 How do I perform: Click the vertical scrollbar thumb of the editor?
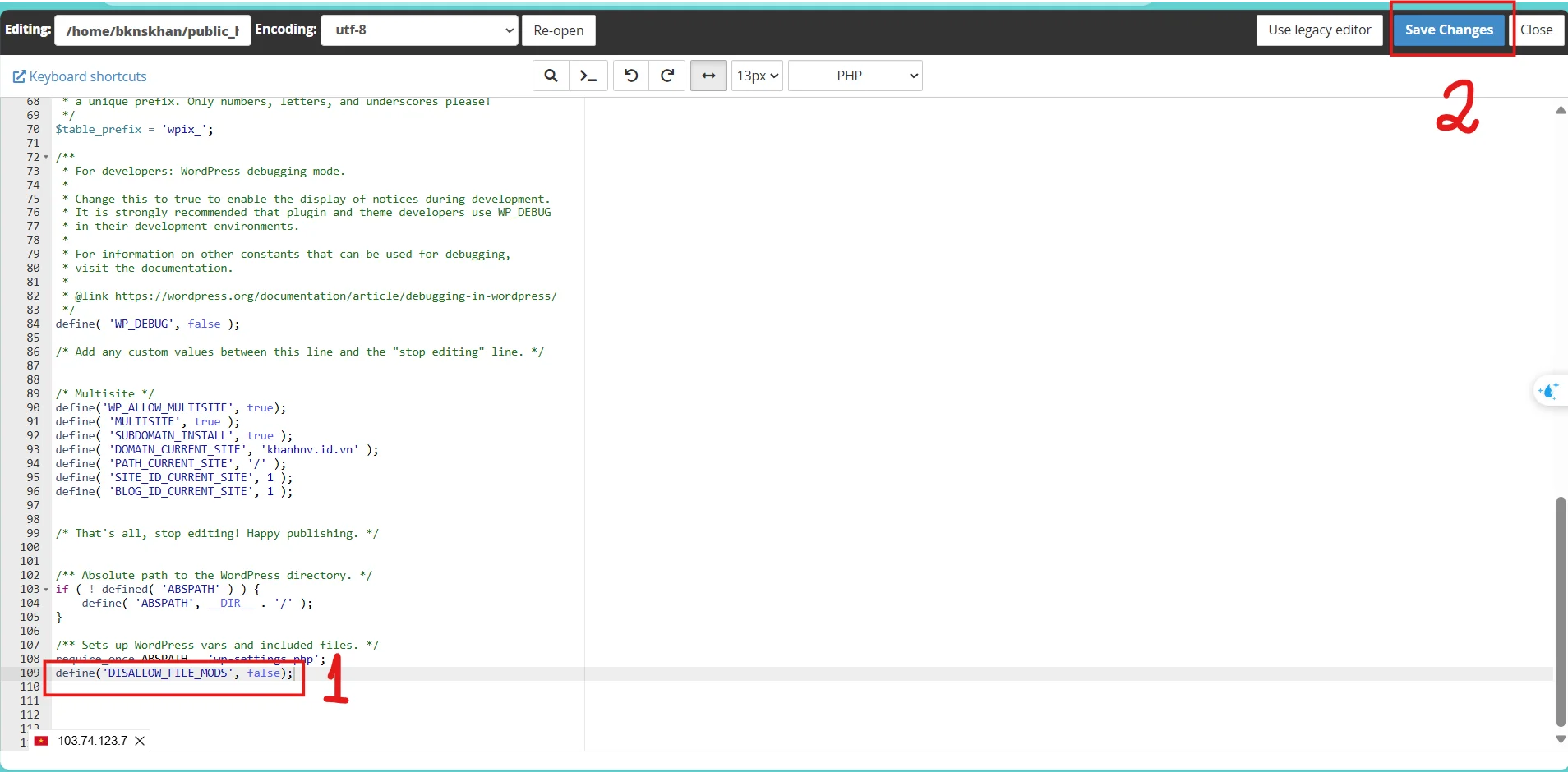click(x=1560, y=611)
